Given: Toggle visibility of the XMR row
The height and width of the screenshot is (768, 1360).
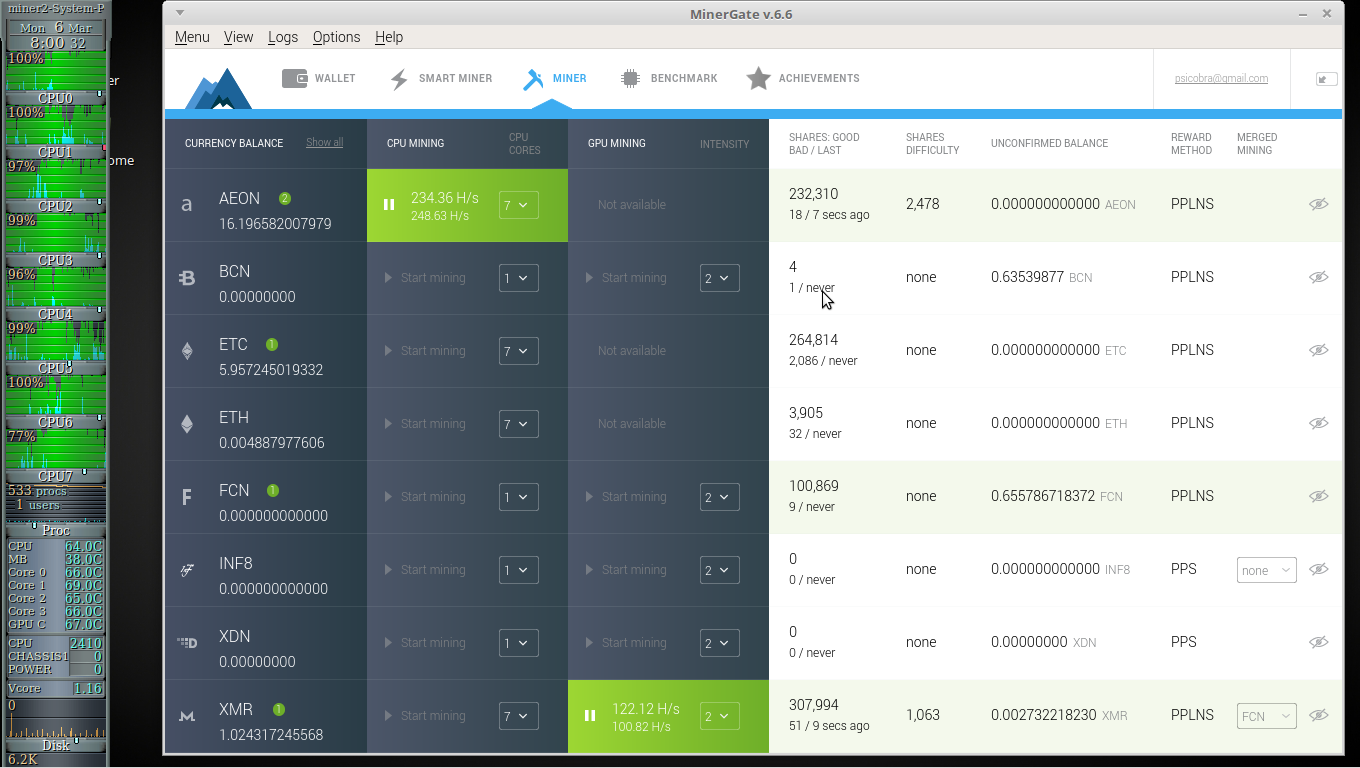Looking at the screenshot, I should click(1319, 715).
